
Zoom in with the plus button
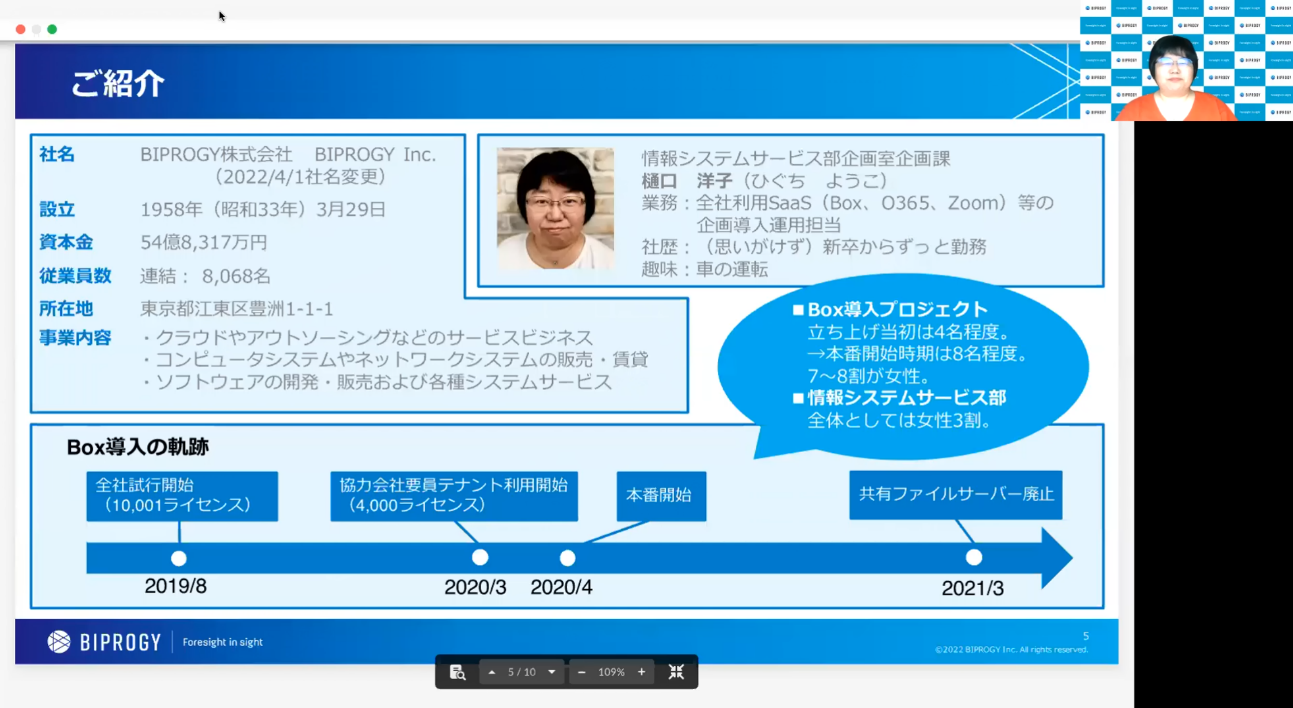pyautogui.click(x=642, y=672)
